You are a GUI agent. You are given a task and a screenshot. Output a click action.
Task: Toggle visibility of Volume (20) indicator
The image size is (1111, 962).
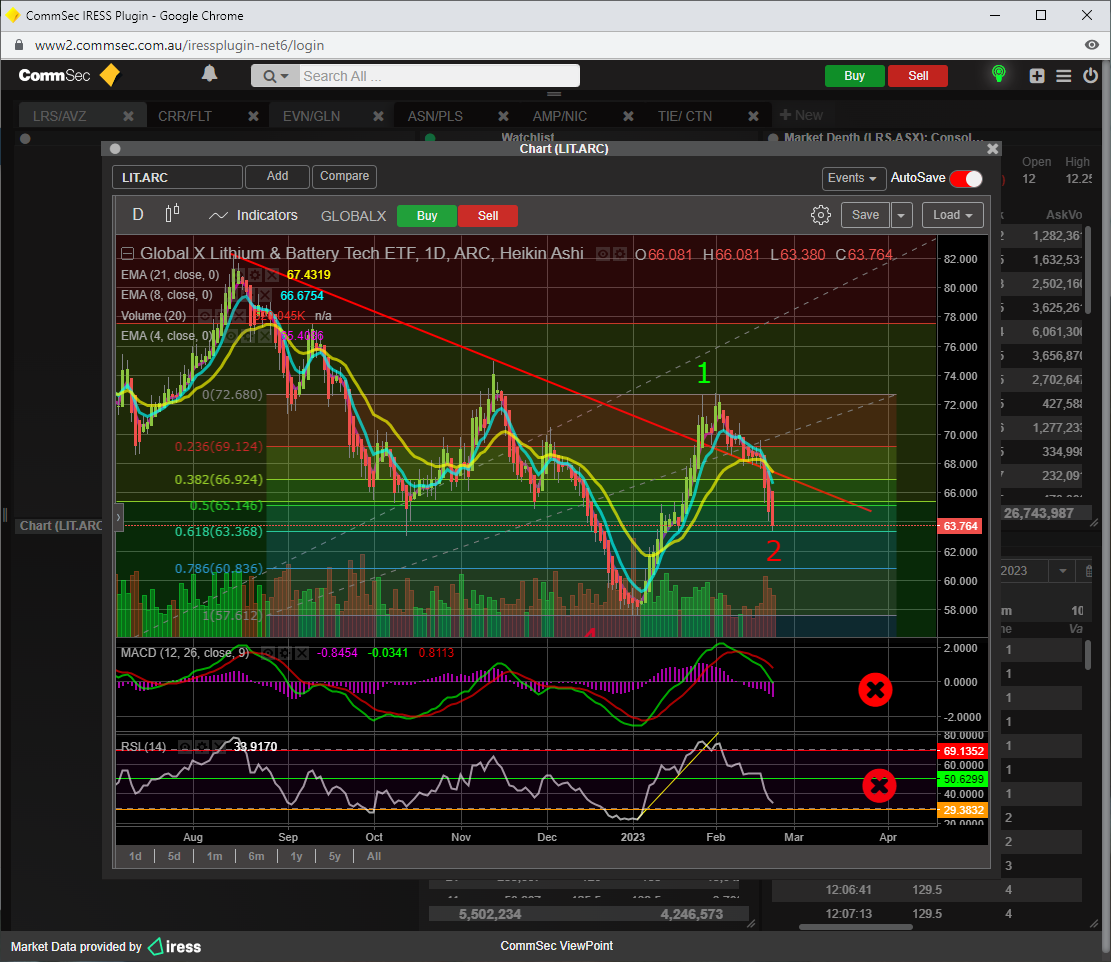[x=205, y=316]
